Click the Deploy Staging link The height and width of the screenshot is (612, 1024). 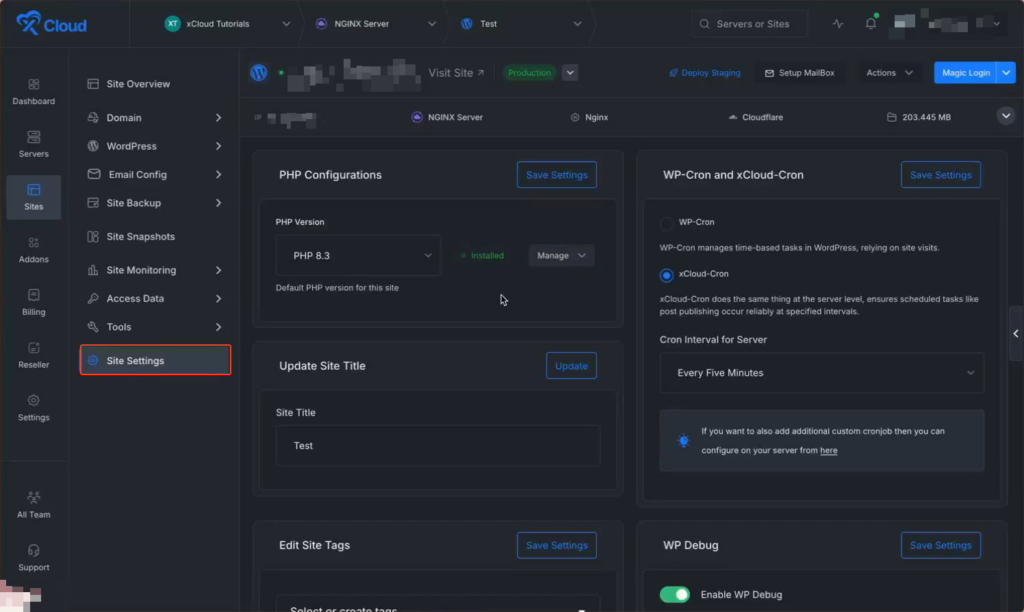pyautogui.click(x=705, y=72)
